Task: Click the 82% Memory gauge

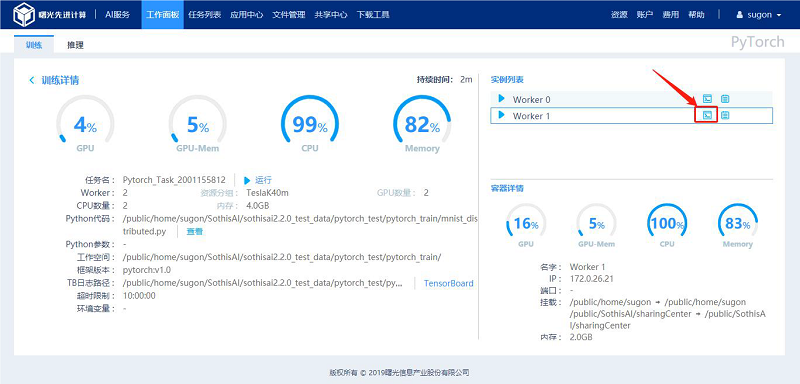Action: pos(422,124)
